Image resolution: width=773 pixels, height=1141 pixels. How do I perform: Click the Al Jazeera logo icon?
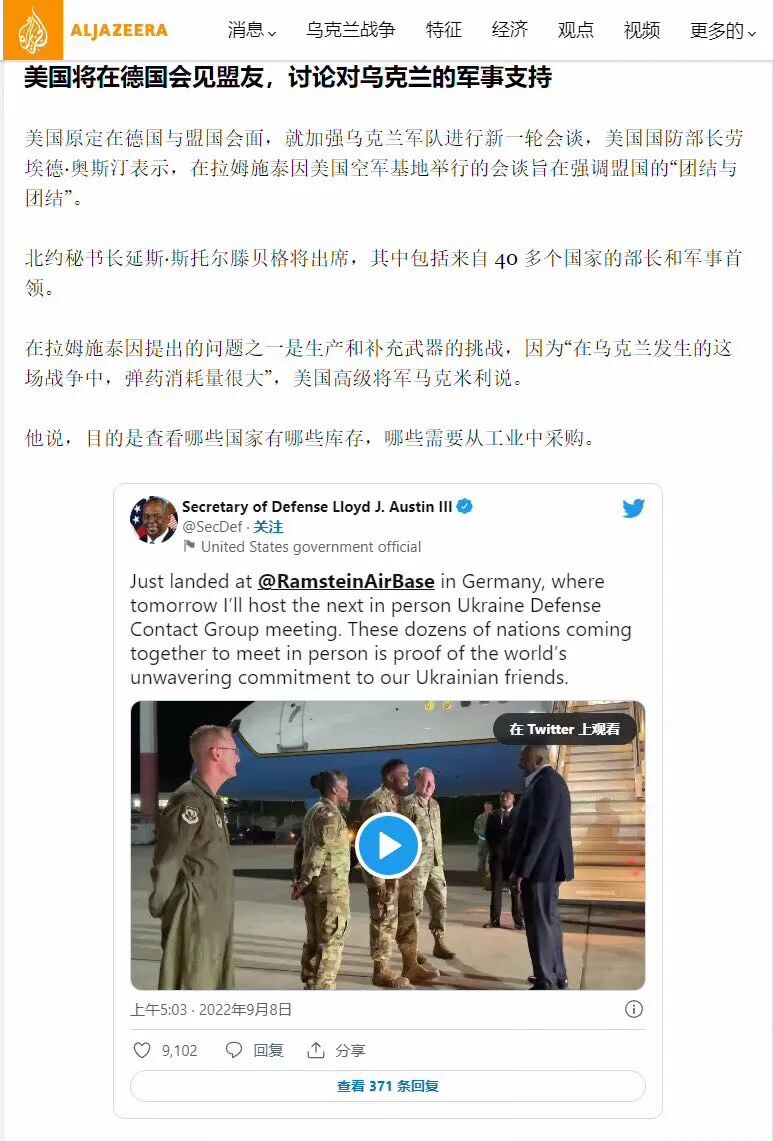[33, 30]
